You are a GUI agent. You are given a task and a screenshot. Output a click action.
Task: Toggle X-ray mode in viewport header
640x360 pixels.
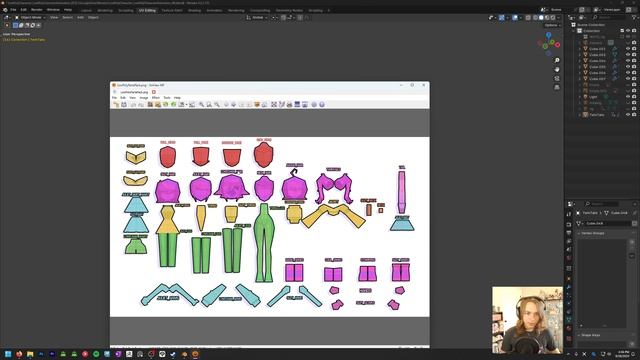pos(528,18)
